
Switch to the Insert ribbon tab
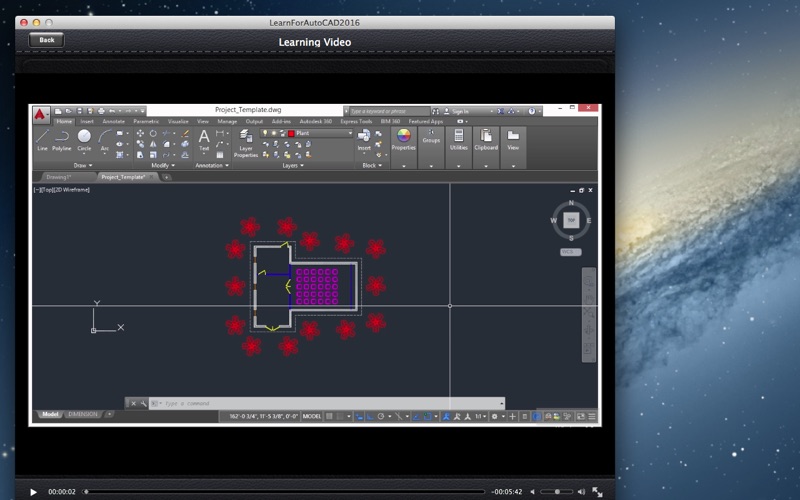(x=87, y=121)
